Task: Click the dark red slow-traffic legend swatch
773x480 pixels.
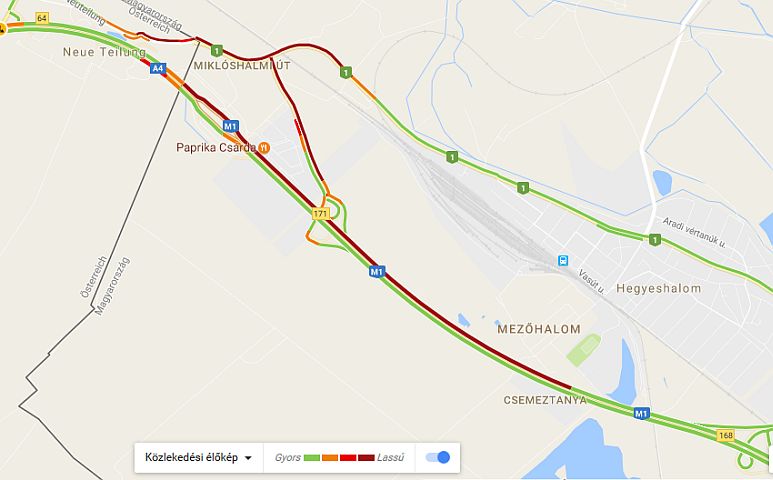Action: 366,458
